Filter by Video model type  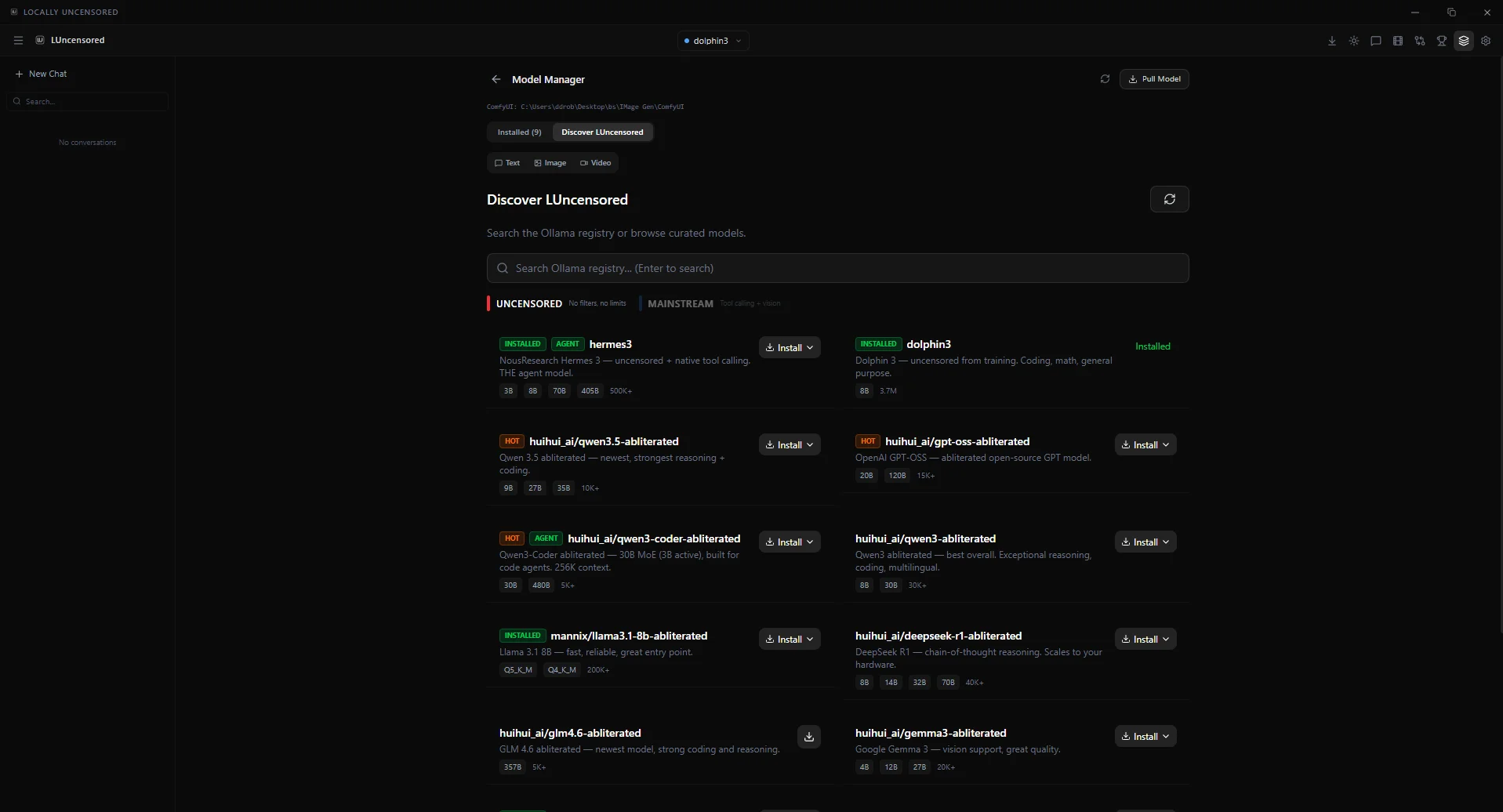(x=596, y=163)
